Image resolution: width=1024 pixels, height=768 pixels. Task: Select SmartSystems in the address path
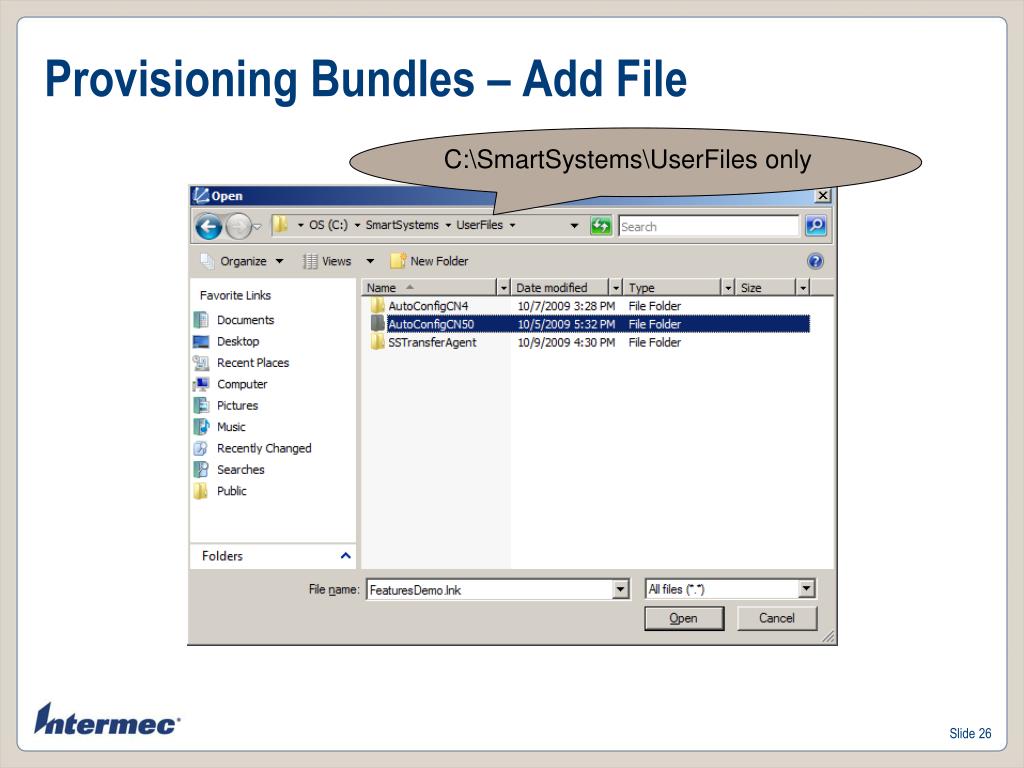[x=402, y=225]
